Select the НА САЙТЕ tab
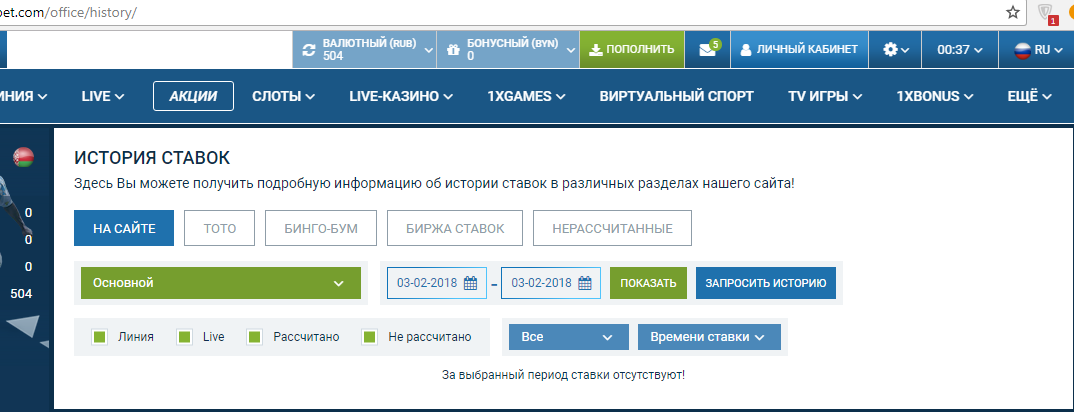The width and height of the screenshot is (1074, 412). point(124,228)
